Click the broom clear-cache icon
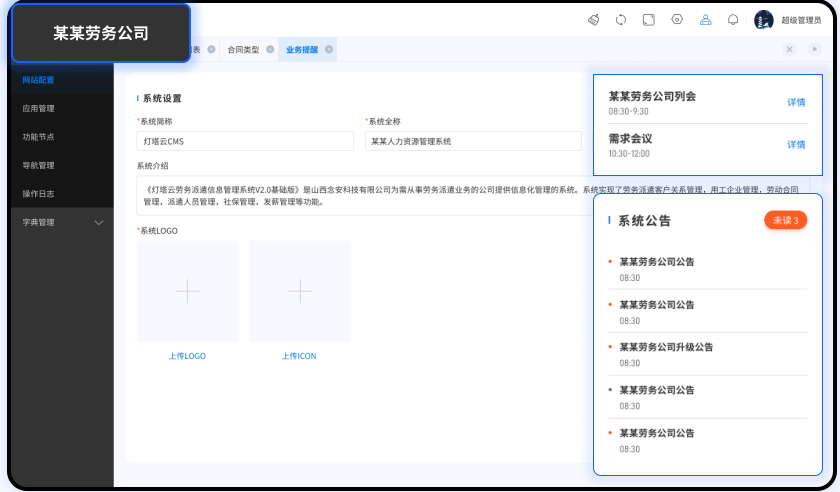The width and height of the screenshot is (840, 492). (593, 19)
